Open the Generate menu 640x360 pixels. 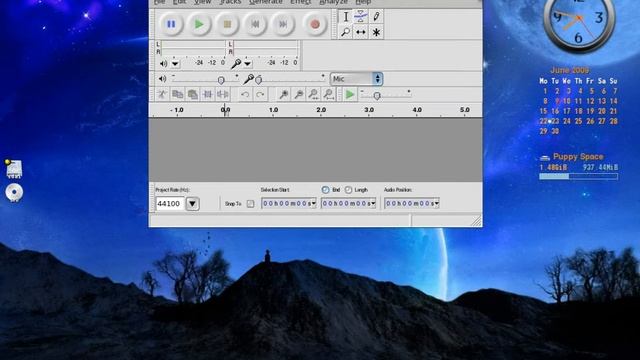click(266, 2)
